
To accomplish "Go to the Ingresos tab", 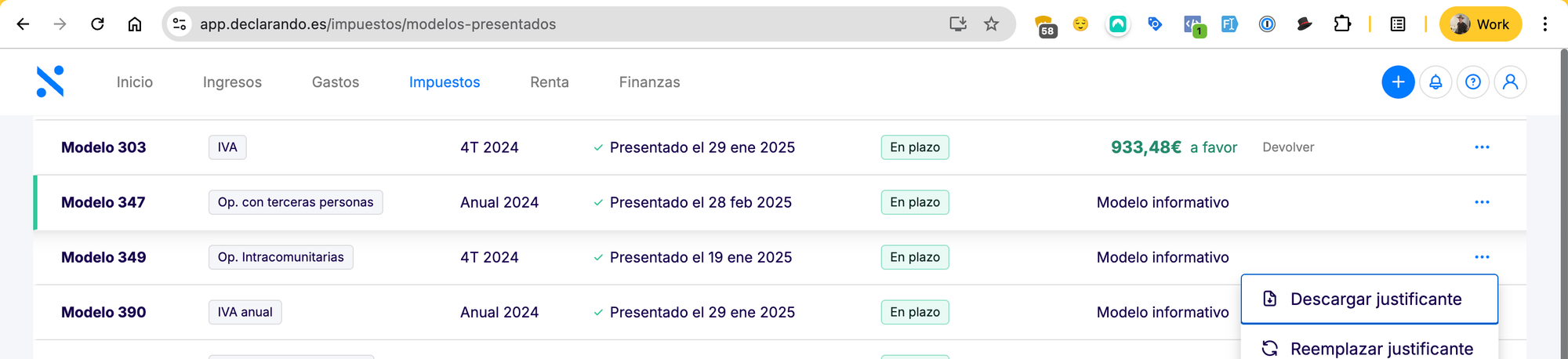I will coord(232,82).
